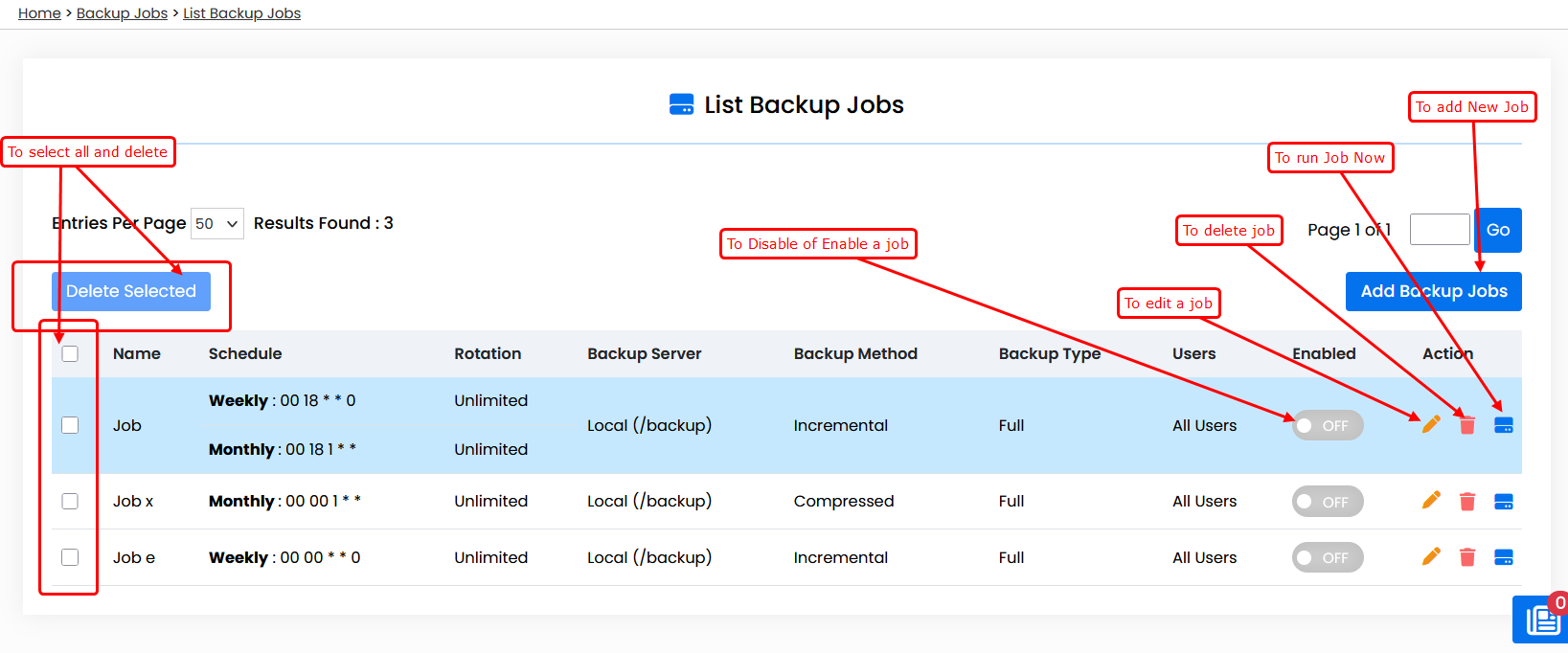
Task: Click the Add Backup Jobs button
Action: [1434, 291]
